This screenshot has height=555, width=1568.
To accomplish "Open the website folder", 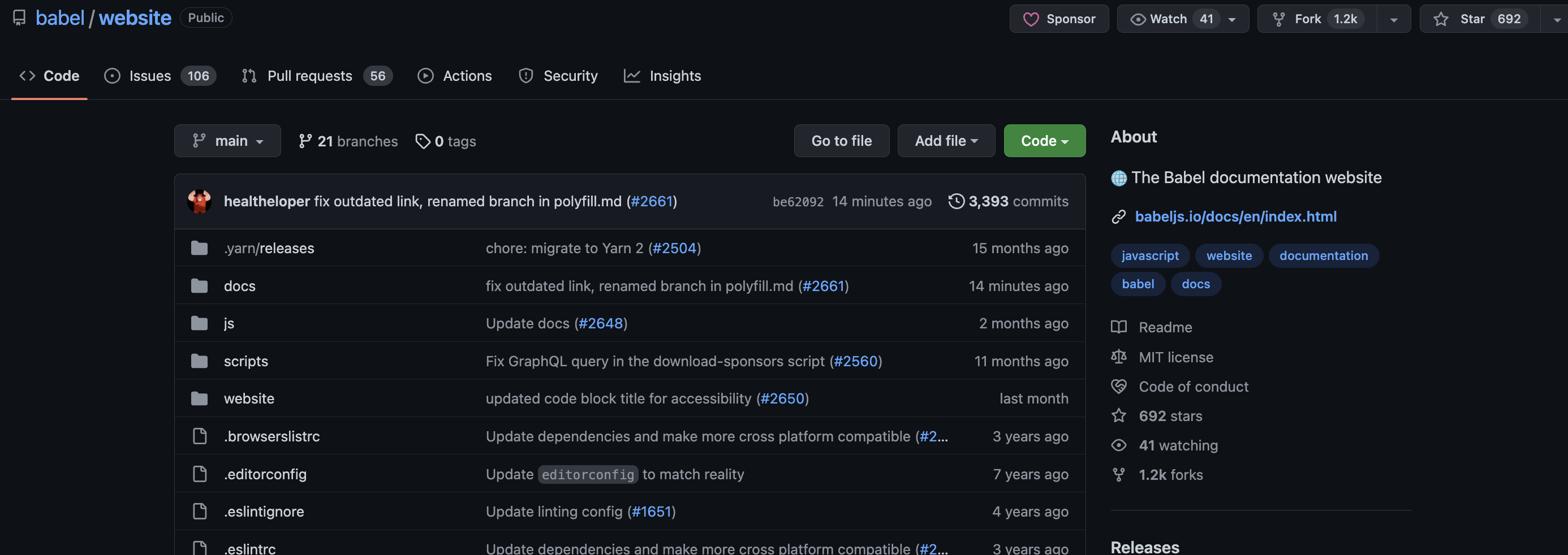I will point(249,398).
